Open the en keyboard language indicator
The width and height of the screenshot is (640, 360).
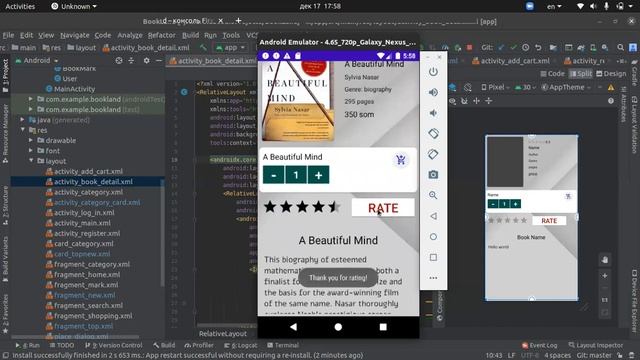point(554,6)
